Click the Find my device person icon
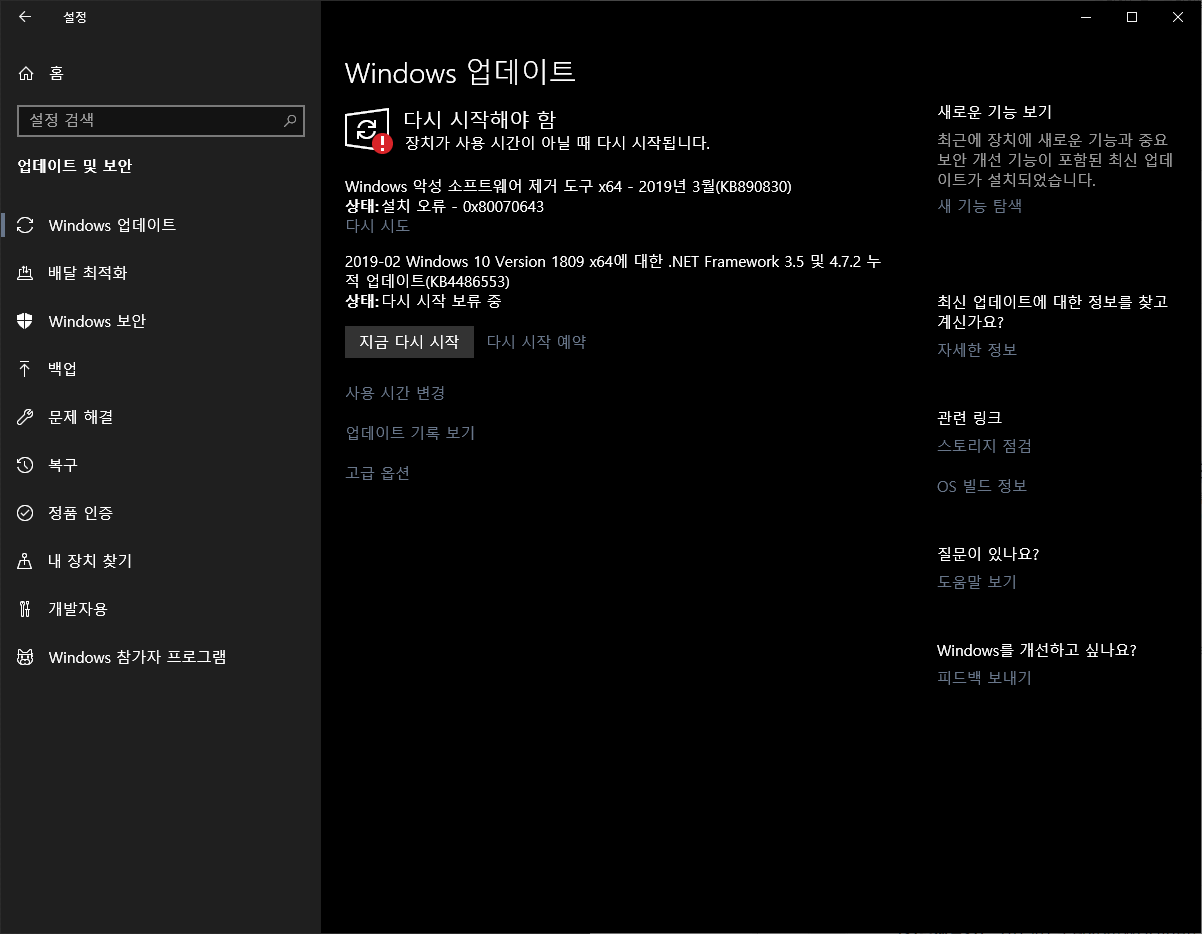 [27, 561]
